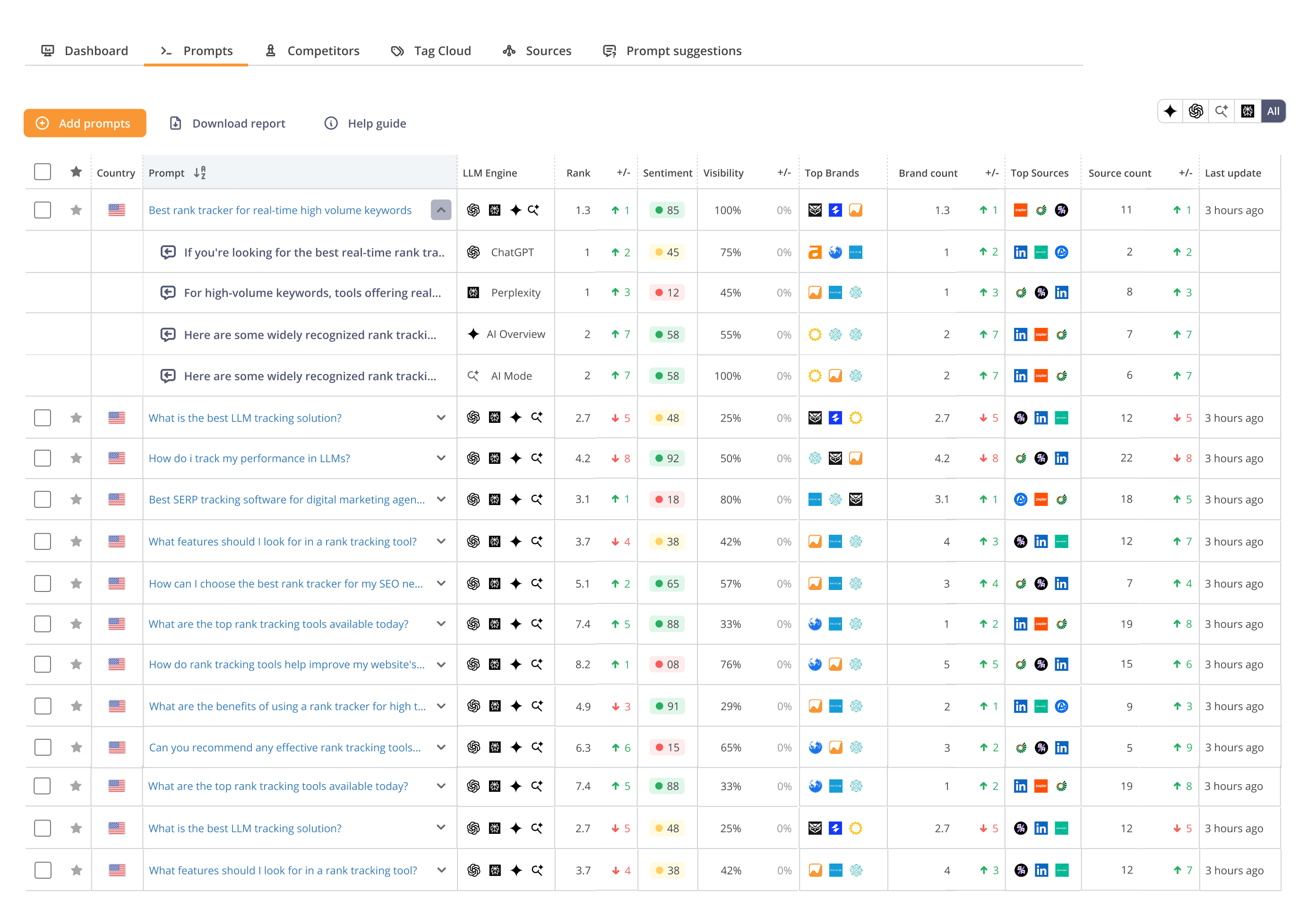Image resolution: width=1307 pixels, height=924 pixels.
Task: Filter engines by AI Overview sparkle icon
Action: tap(1170, 111)
